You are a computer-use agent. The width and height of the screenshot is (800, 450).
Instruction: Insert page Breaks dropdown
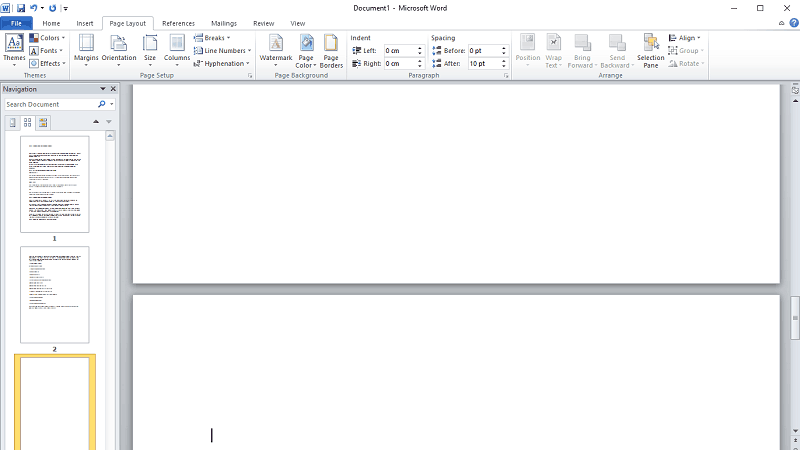[212, 38]
